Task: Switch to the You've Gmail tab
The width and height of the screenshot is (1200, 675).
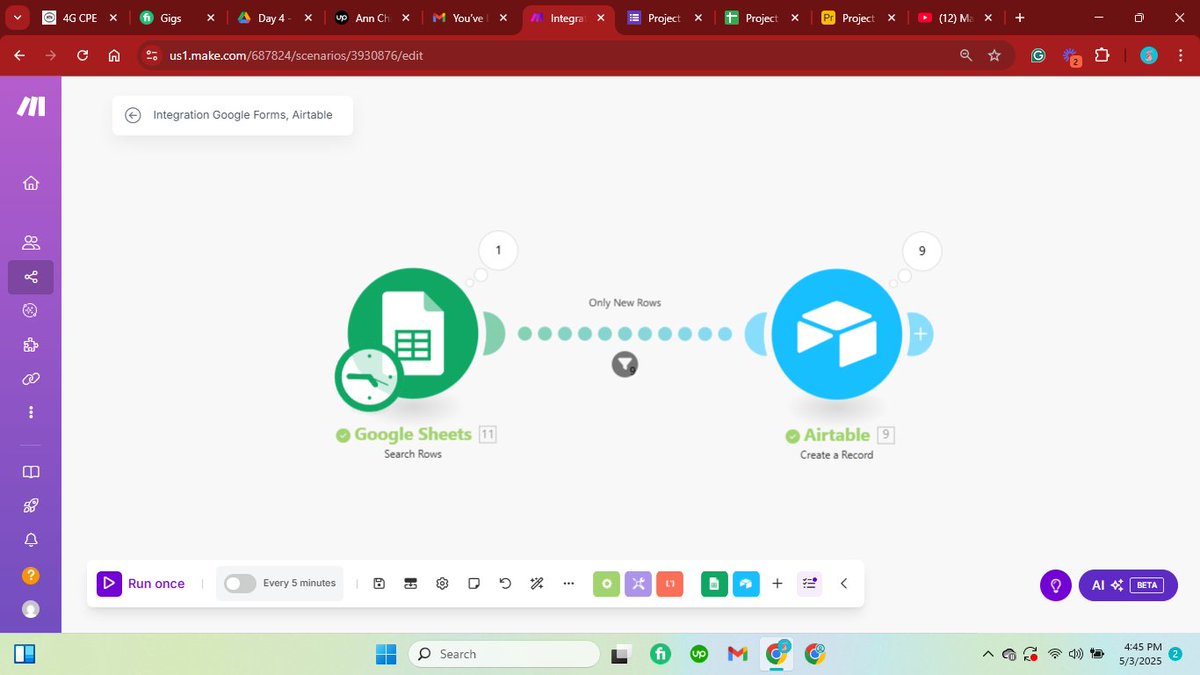Action: [x=468, y=18]
